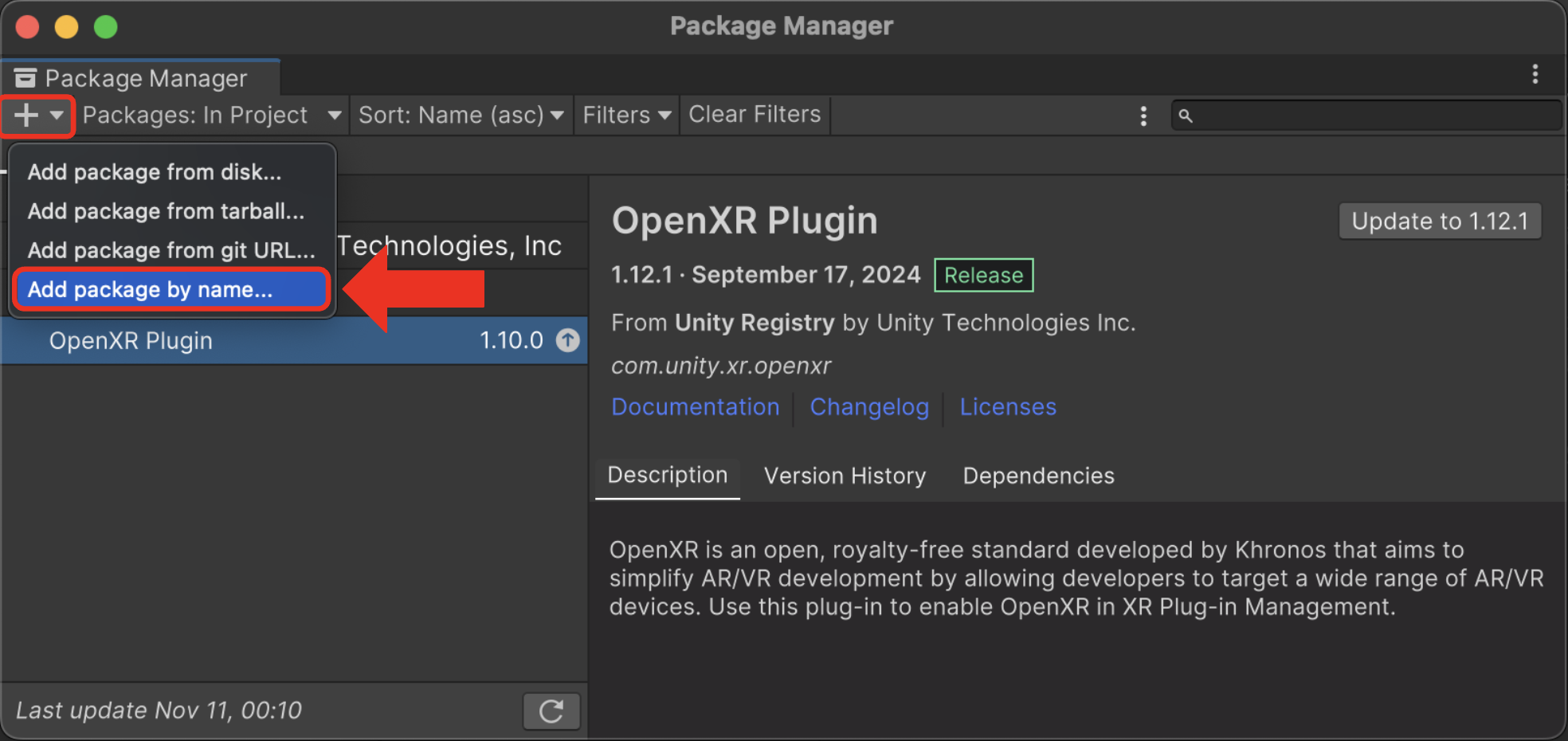Expand the Filters dropdown
Screen dimensions: 1568x741
pos(627,116)
